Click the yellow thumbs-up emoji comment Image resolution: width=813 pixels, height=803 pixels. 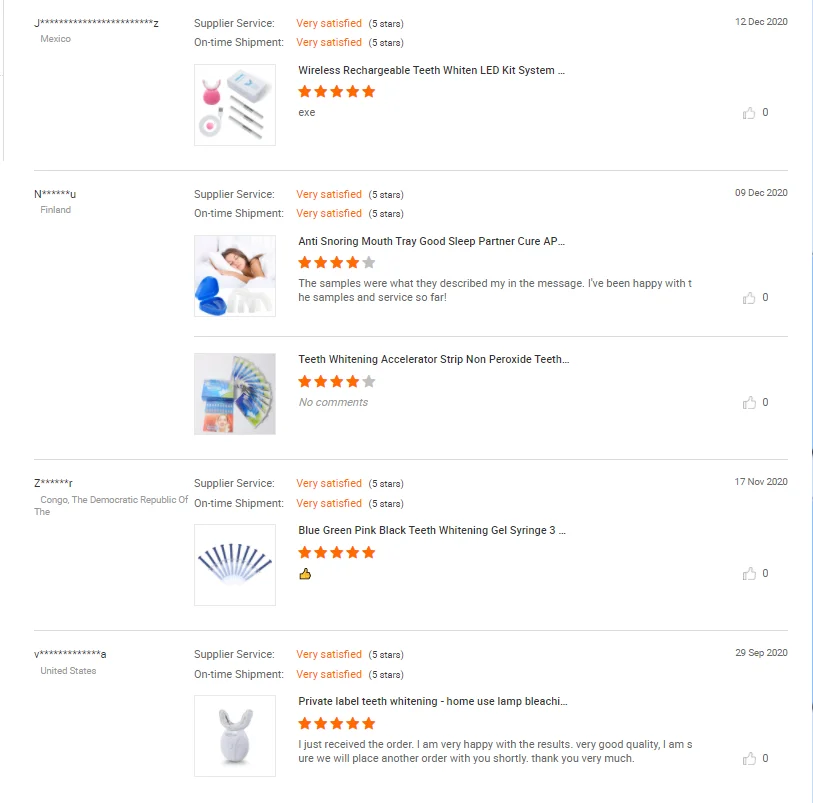(305, 574)
